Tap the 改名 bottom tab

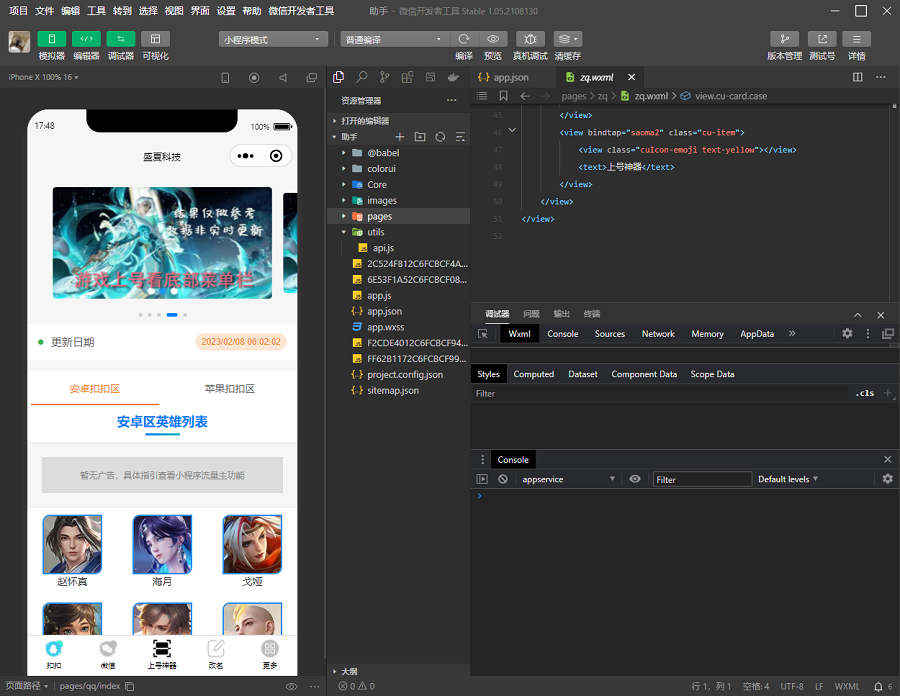point(216,654)
